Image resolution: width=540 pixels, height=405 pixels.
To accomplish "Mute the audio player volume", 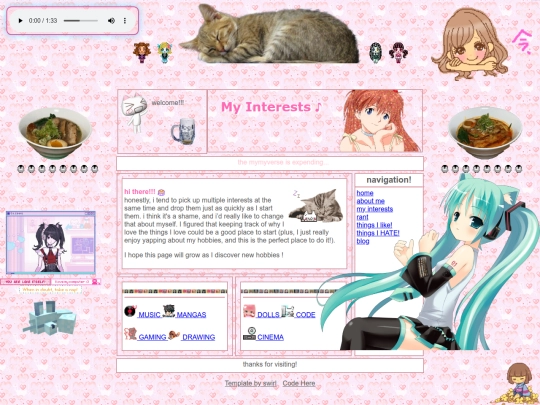I will (111, 21).
